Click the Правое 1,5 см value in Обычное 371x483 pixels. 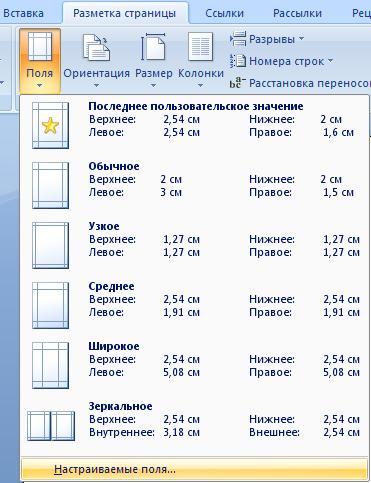coord(338,192)
